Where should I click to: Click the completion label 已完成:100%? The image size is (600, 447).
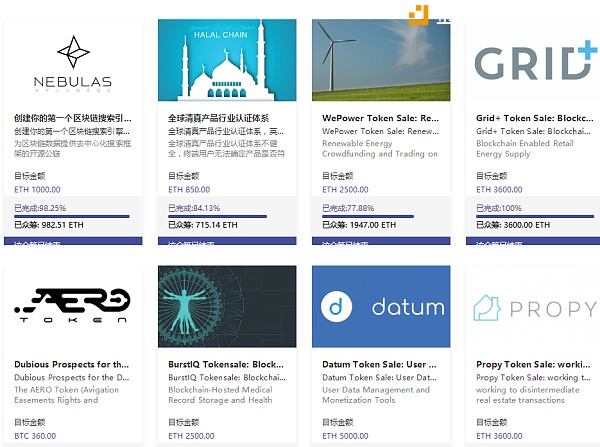point(499,208)
